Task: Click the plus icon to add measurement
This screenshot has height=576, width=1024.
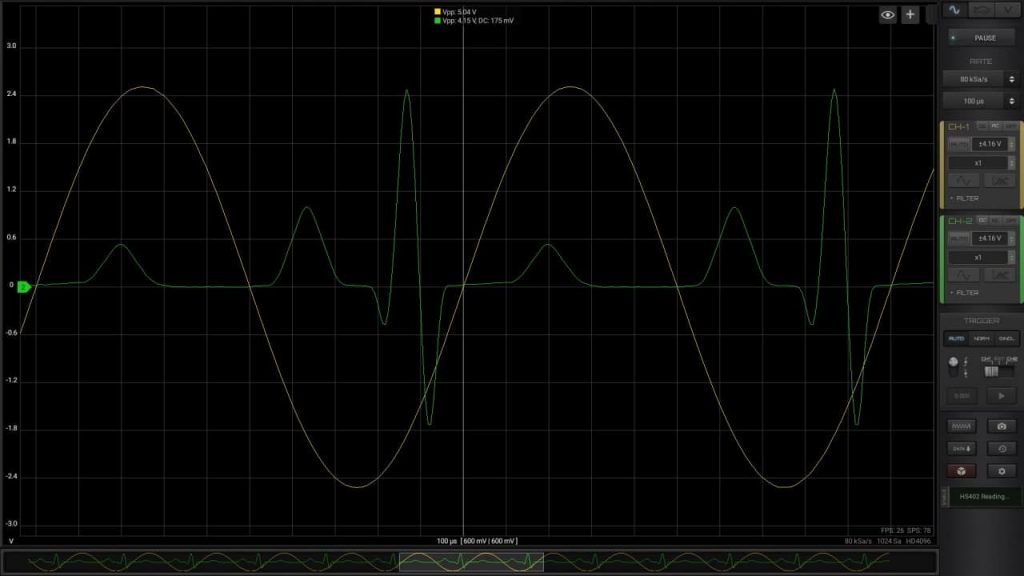Action: click(x=910, y=14)
